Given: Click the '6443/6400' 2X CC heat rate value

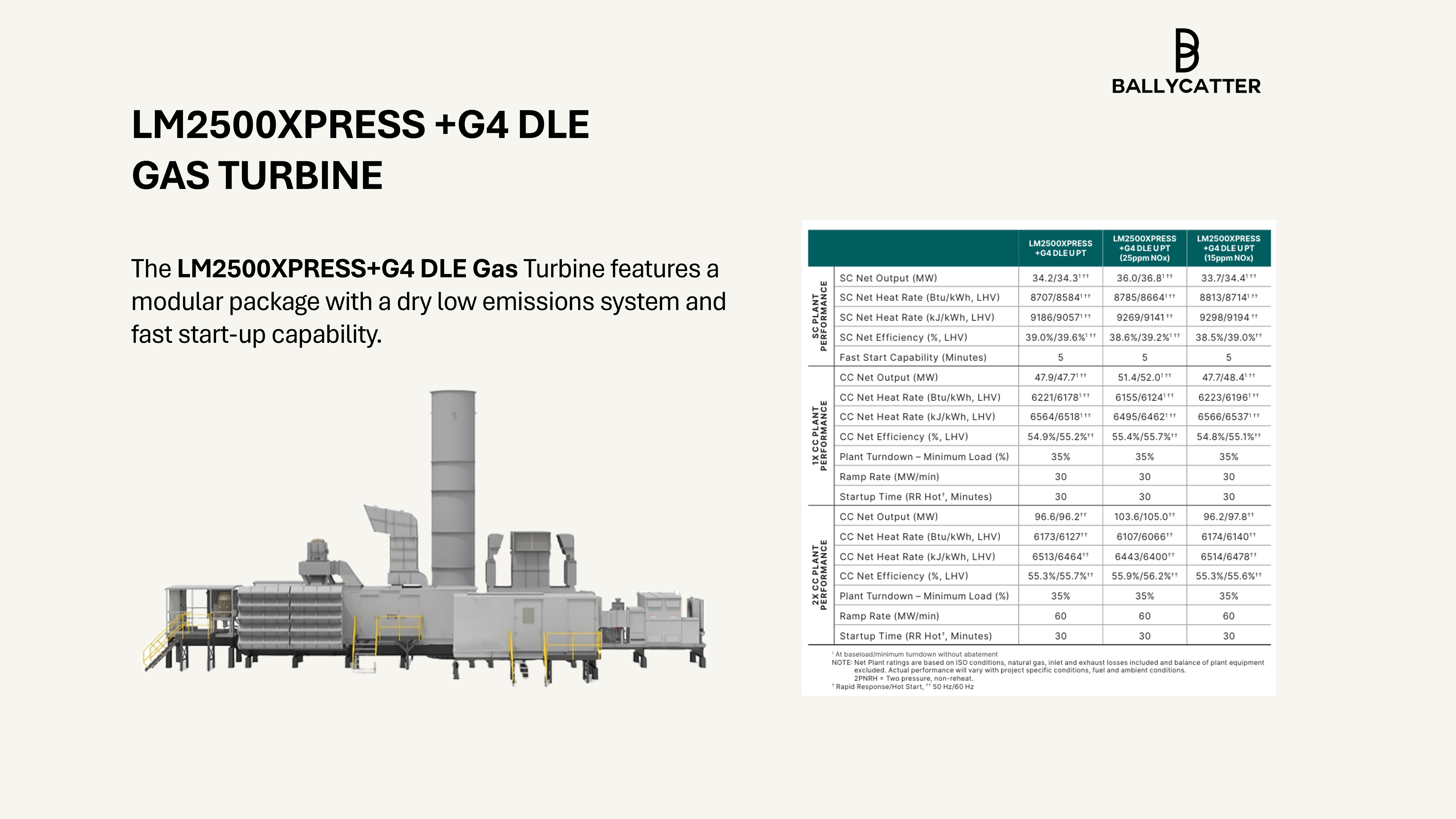Looking at the screenshot, I should [x=1145, y=557].
